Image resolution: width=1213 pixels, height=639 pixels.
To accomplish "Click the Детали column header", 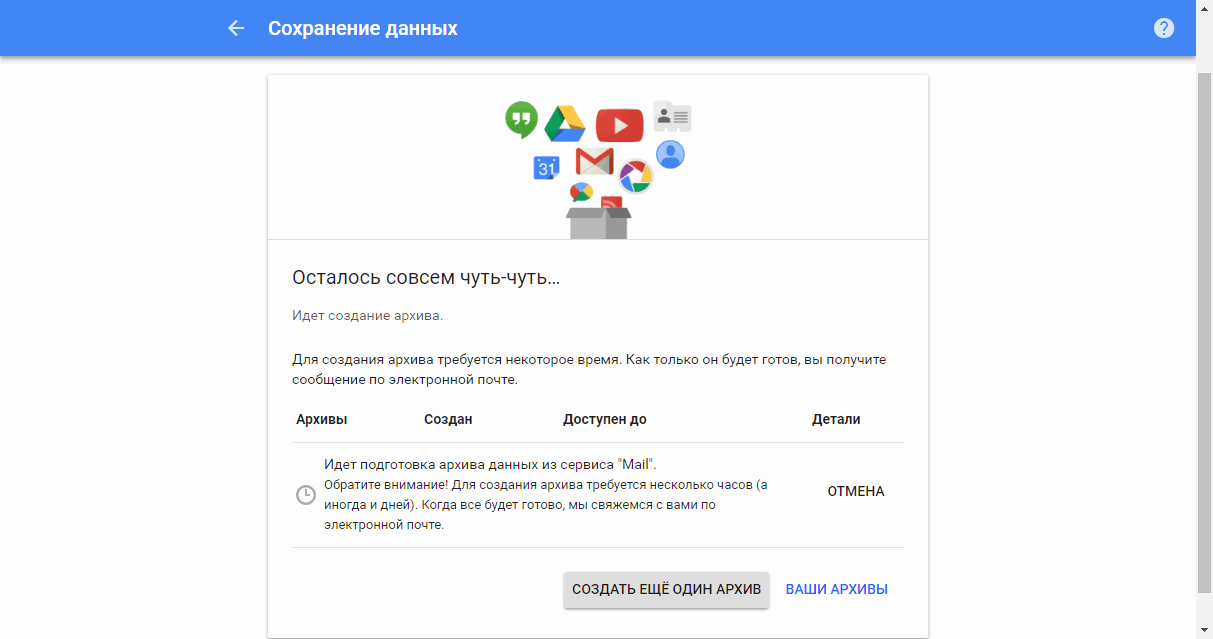I will click(836, 419).
